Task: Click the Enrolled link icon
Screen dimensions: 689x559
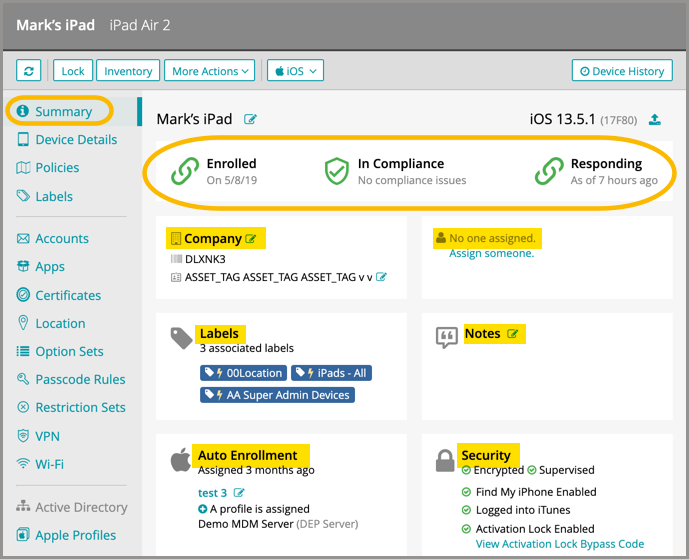Action: coord(185,171)
